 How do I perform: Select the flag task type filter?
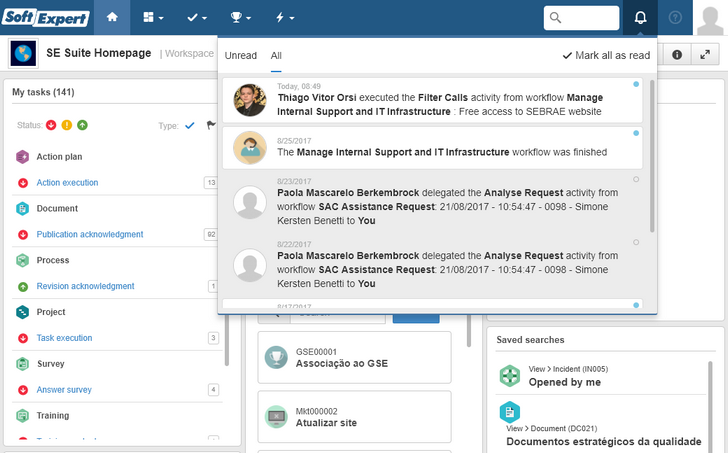point(211,125)
